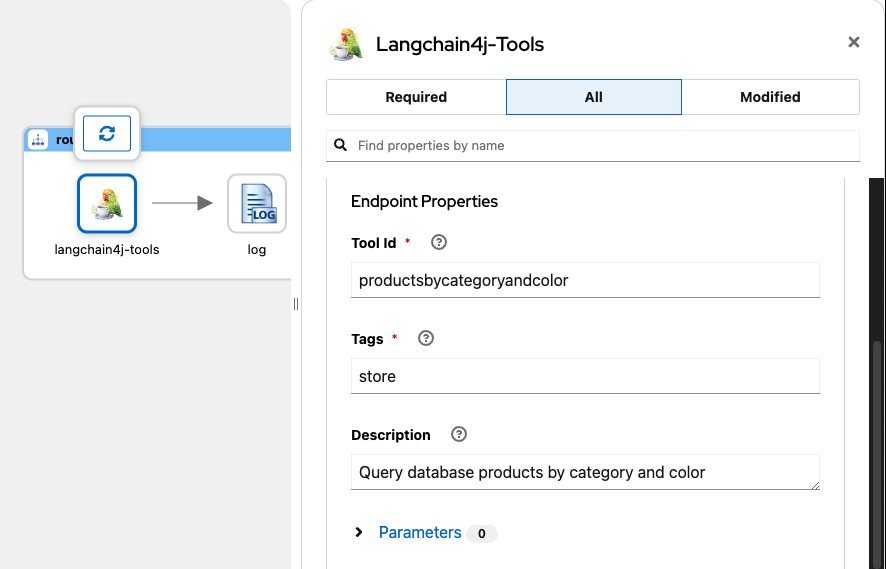Open help for the Description field
886x569 pixels.
(x=459, y=435)
